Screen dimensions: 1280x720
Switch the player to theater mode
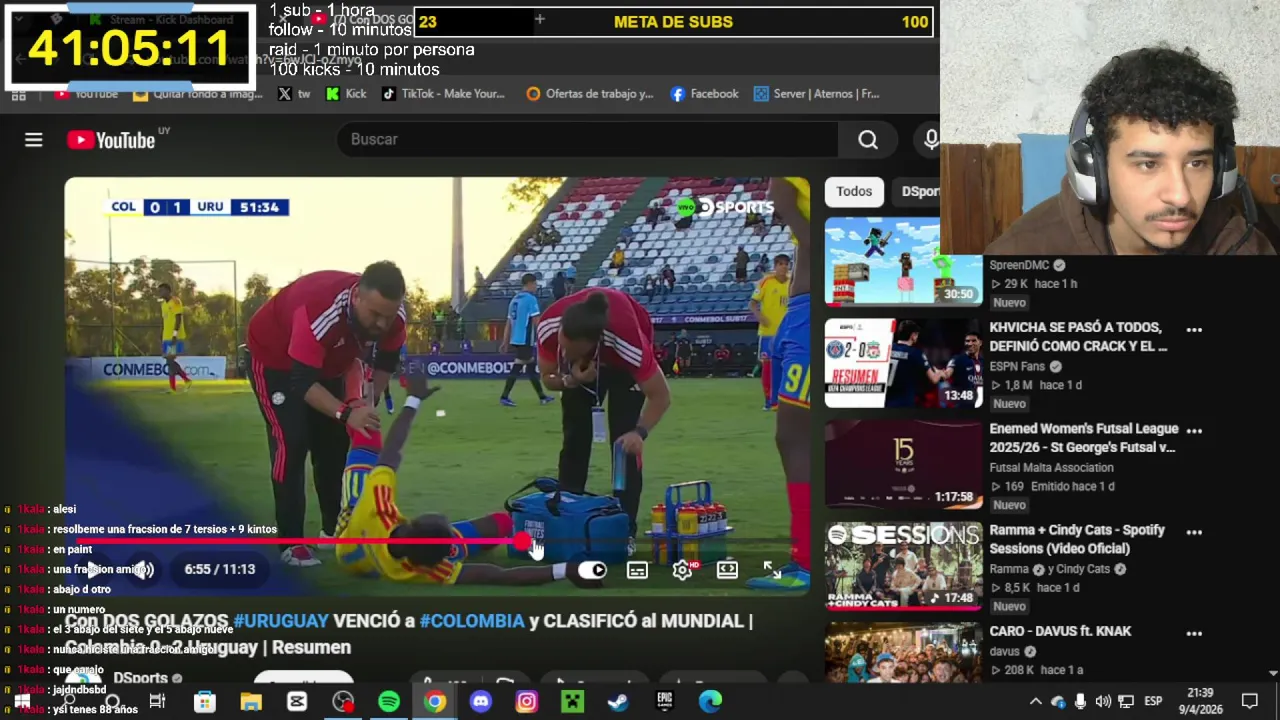click(727, 570)
